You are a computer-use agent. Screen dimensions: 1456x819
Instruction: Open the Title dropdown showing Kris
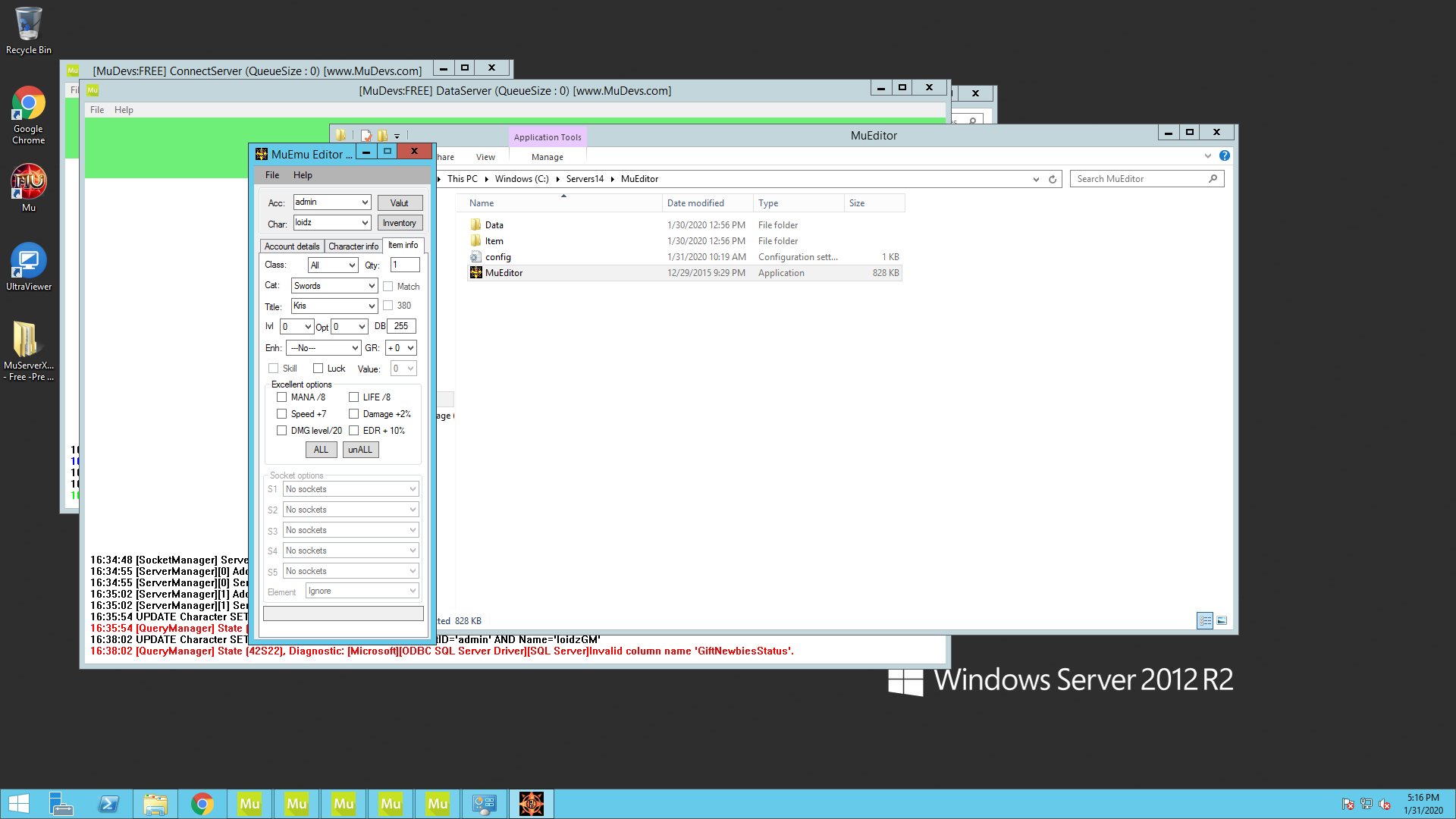(334, 306)
